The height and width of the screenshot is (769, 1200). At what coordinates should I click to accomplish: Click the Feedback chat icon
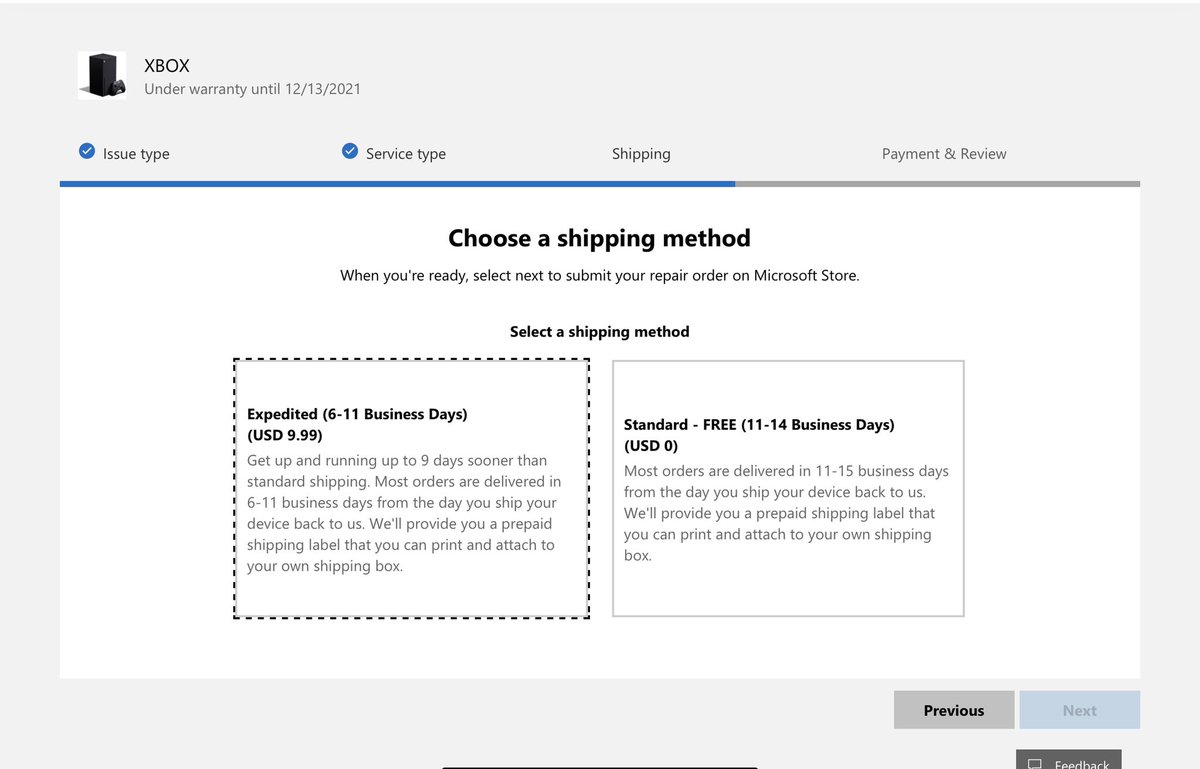click(x=1036, y=764)
